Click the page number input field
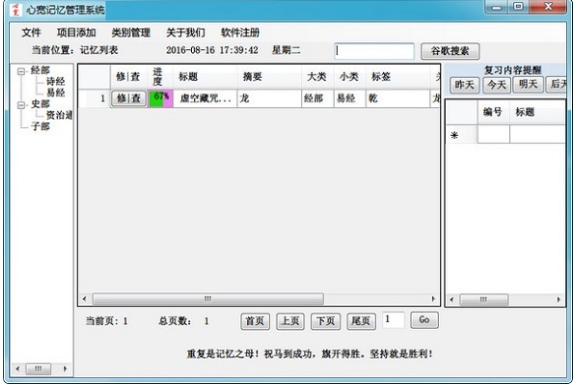 393,320
